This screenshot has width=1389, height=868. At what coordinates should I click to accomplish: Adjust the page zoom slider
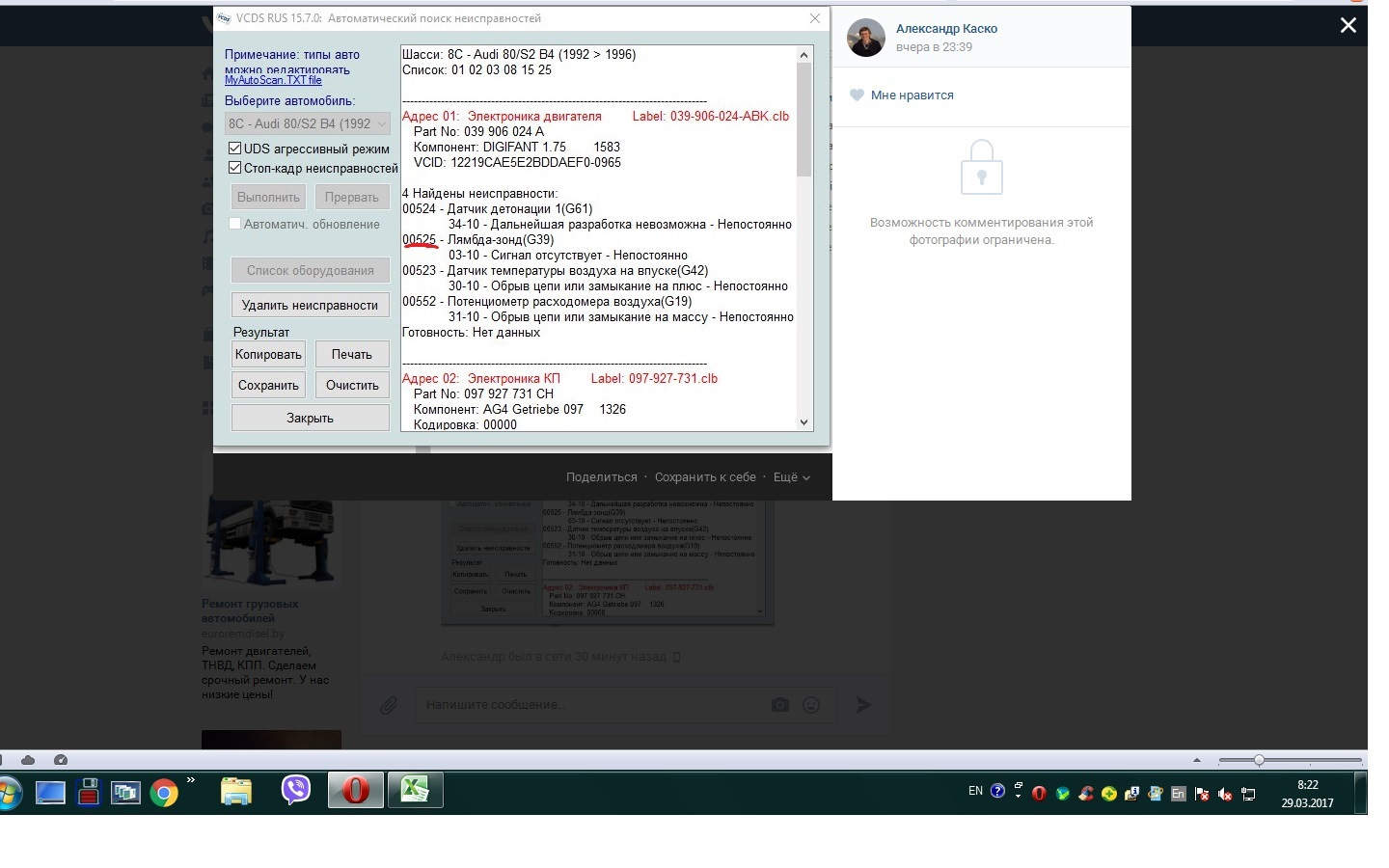[1261, 760]
